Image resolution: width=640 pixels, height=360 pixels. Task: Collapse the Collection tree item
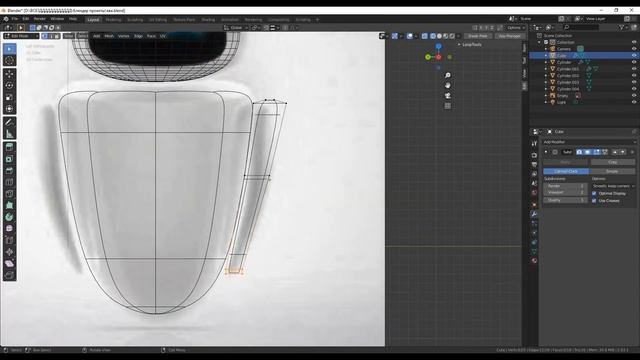pos(539,42)
